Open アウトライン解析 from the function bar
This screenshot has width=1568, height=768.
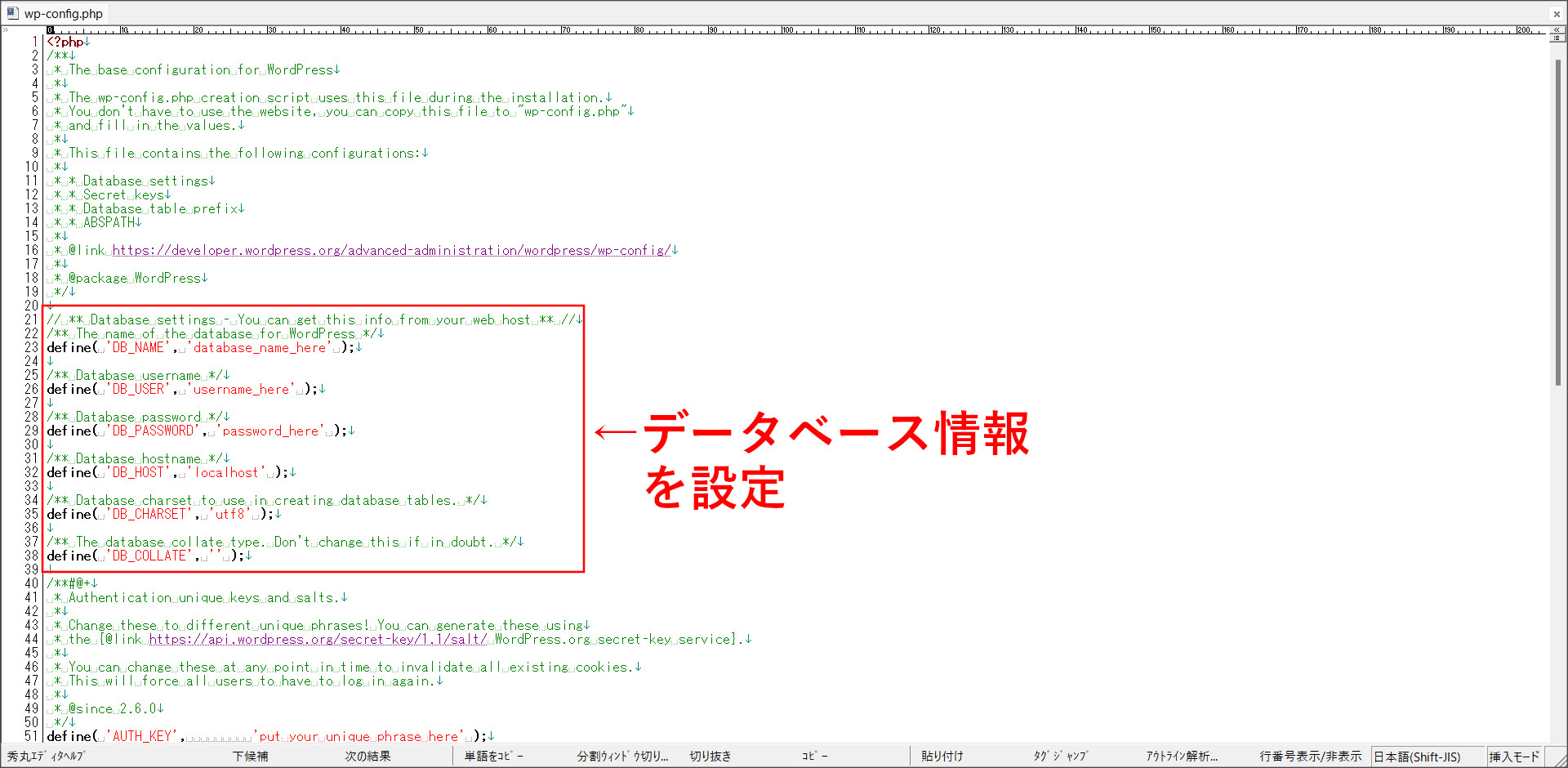pyautogui.click(x=1181, y=757)
